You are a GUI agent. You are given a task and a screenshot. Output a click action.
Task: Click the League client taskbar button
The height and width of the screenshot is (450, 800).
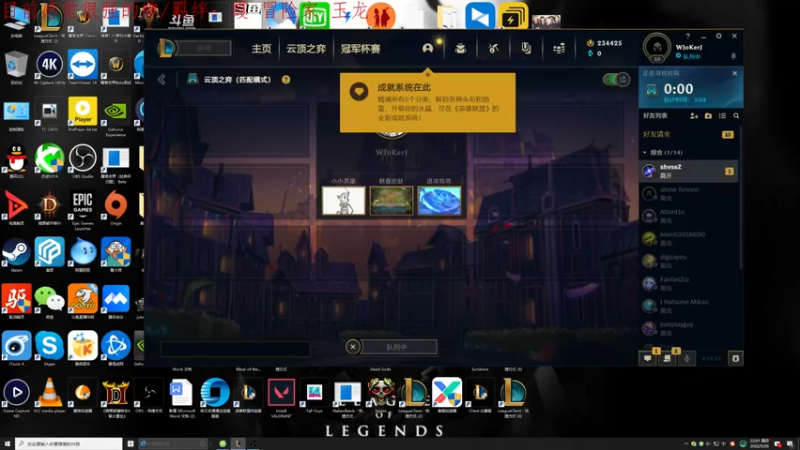pyautogui.click(x=238, y=444)
